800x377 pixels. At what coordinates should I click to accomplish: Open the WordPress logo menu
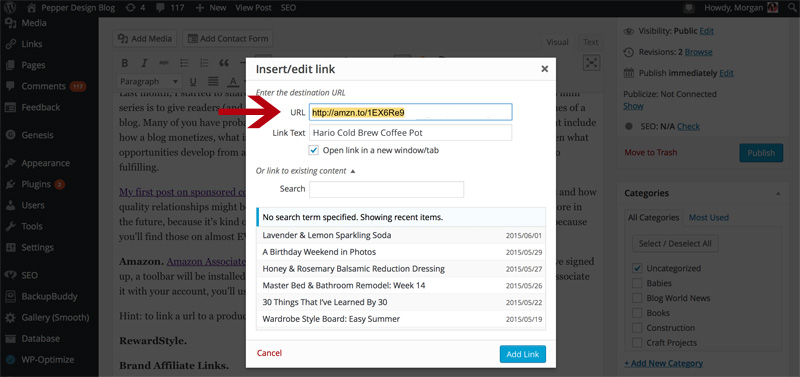(11, 8)
